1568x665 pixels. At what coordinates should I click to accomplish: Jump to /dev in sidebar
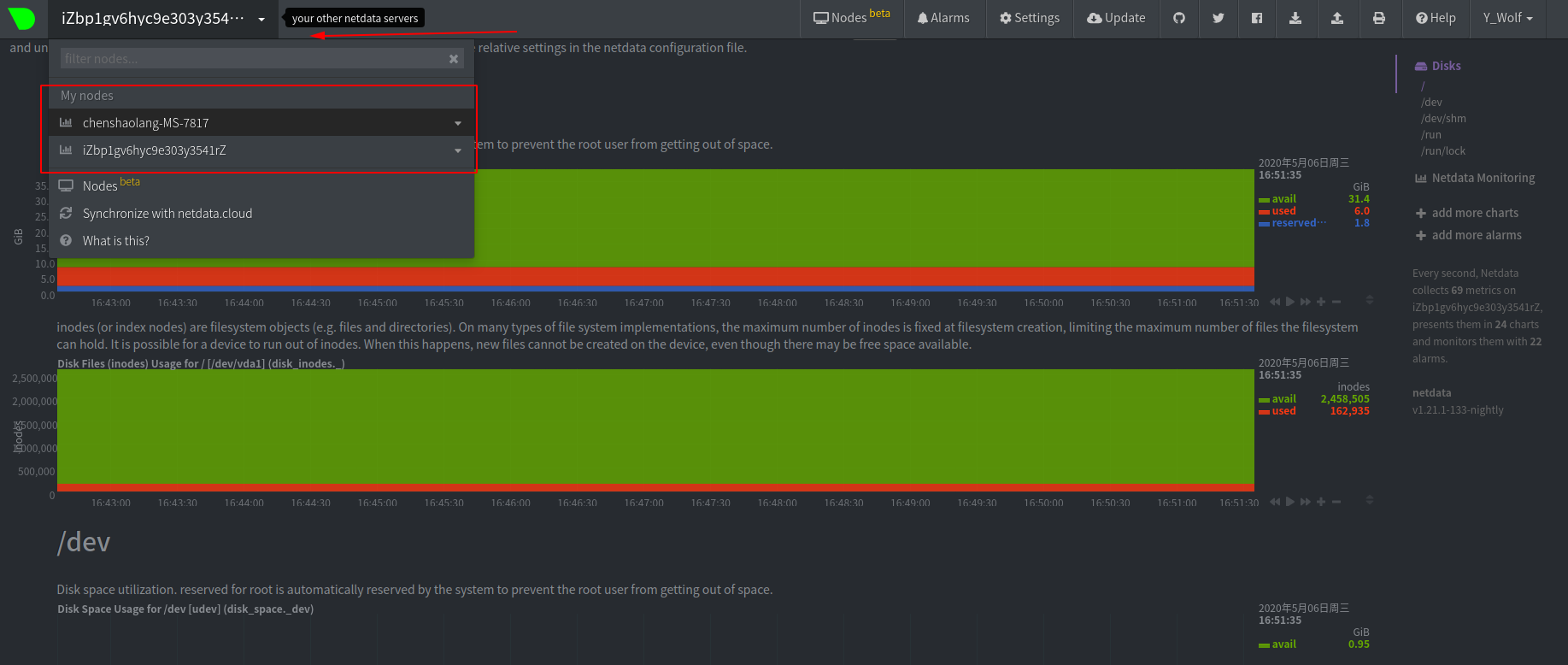1431,103
